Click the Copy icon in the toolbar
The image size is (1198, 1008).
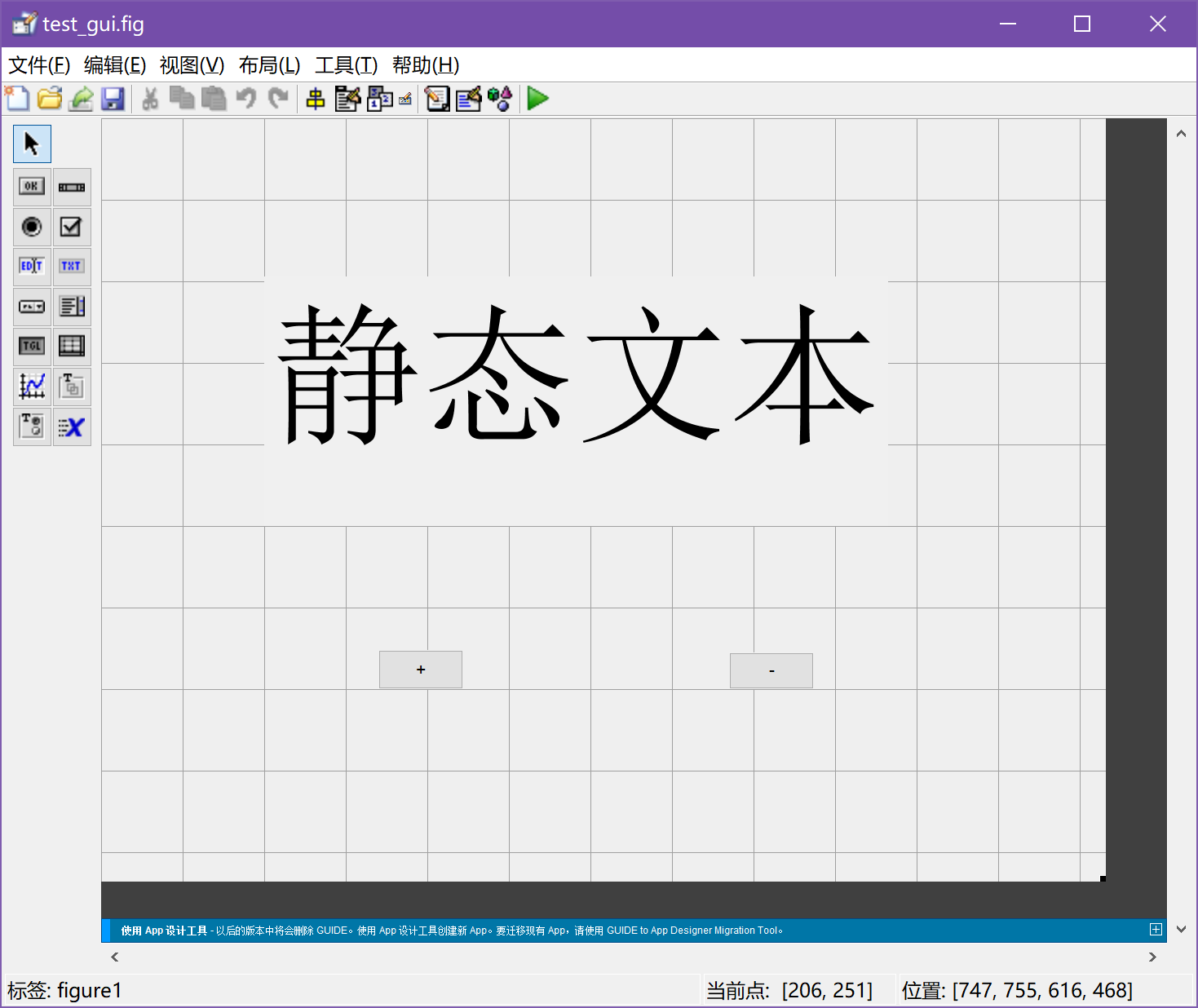(181, 99)
